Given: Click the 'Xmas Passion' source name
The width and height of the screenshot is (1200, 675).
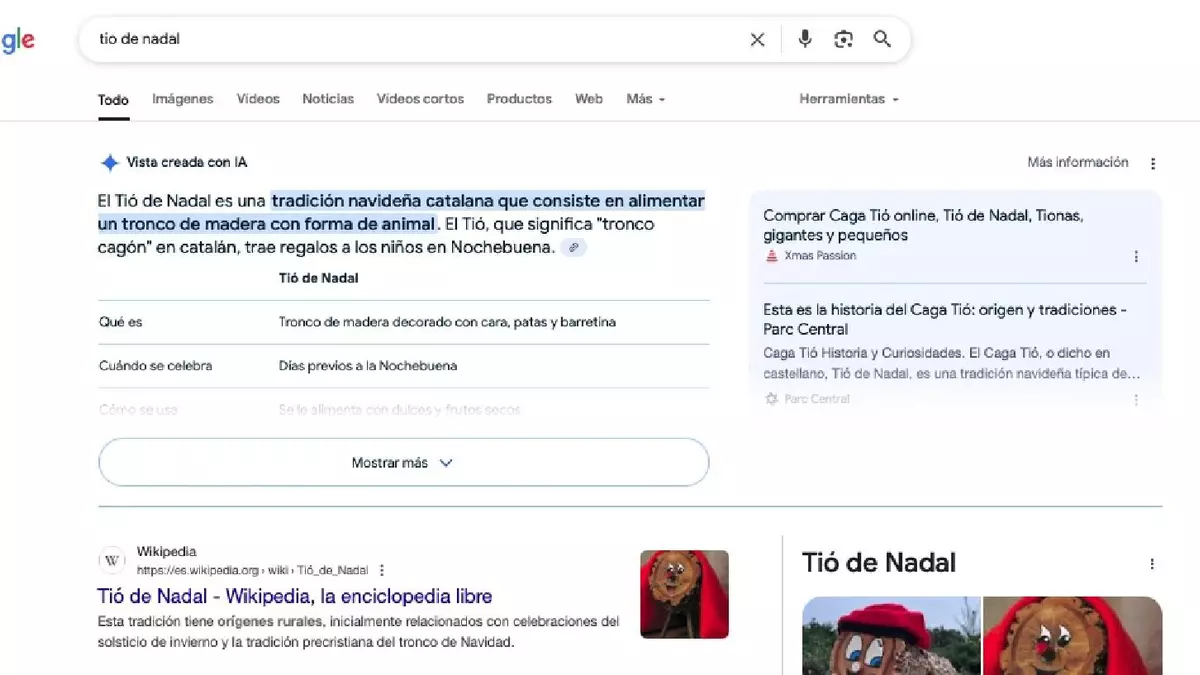Looking at the screenshot, I should point(820,256).
